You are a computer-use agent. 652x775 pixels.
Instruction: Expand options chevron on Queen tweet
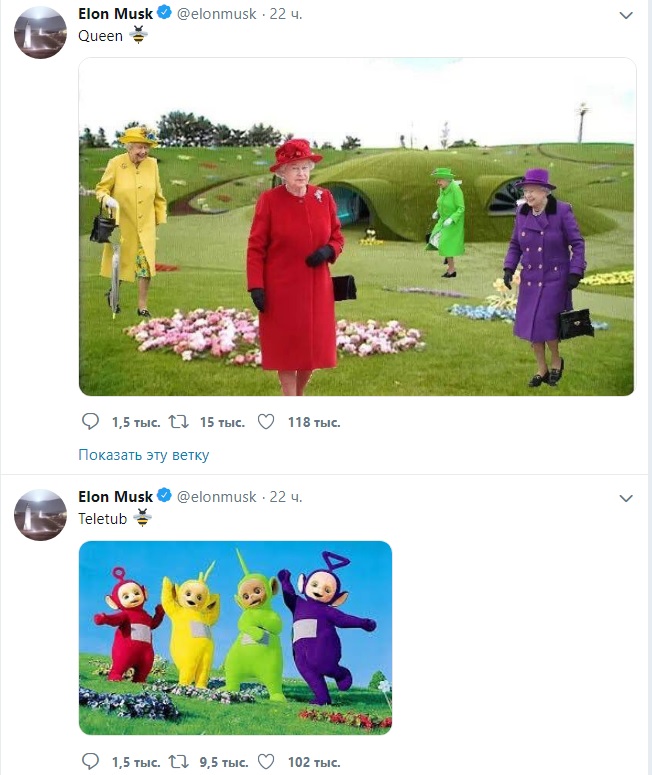[x=626, y=16]
